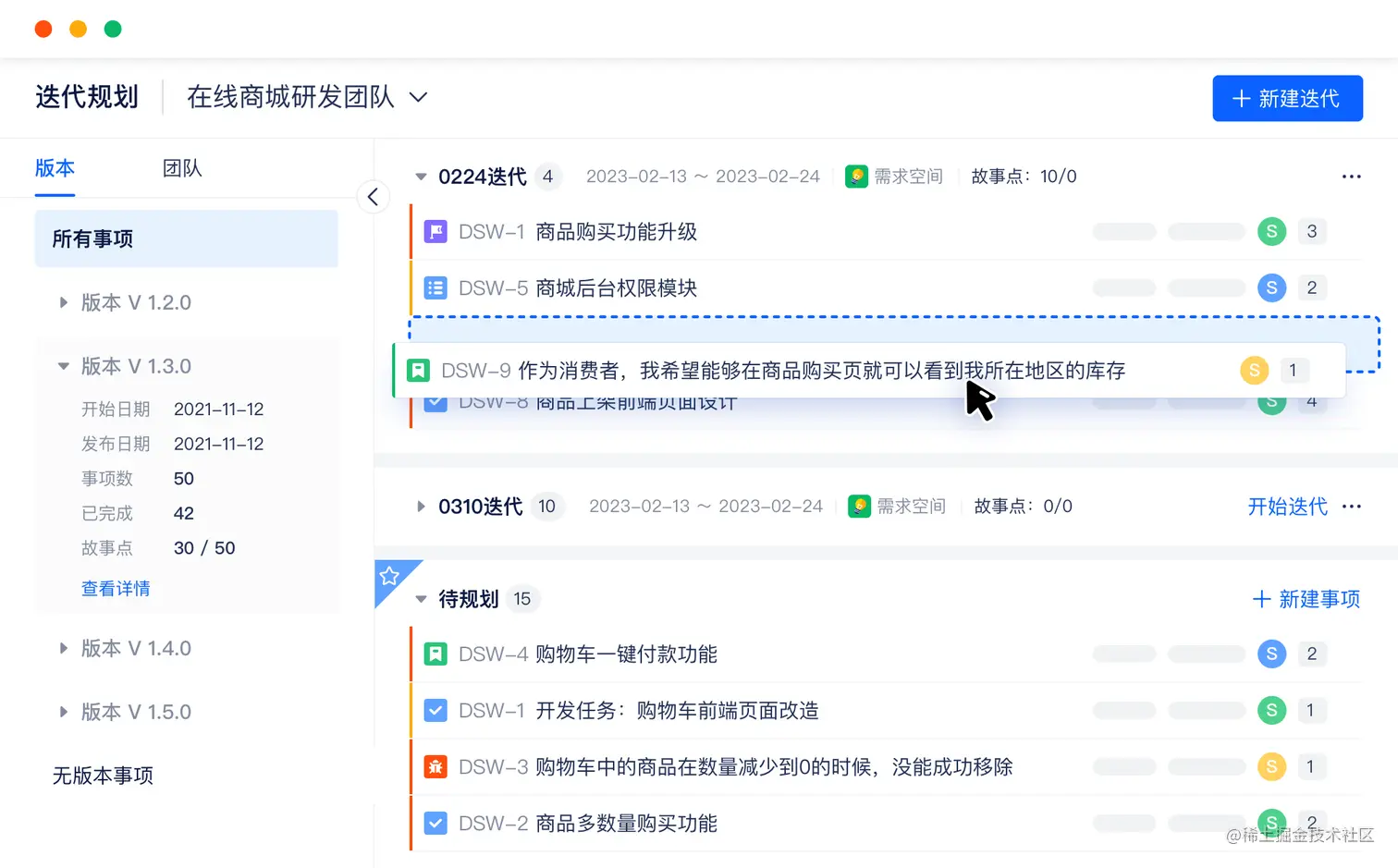Click the orange bug icon of DSW-3
The height and width of the screenshot is (868, 1398).
pos(435,766)
